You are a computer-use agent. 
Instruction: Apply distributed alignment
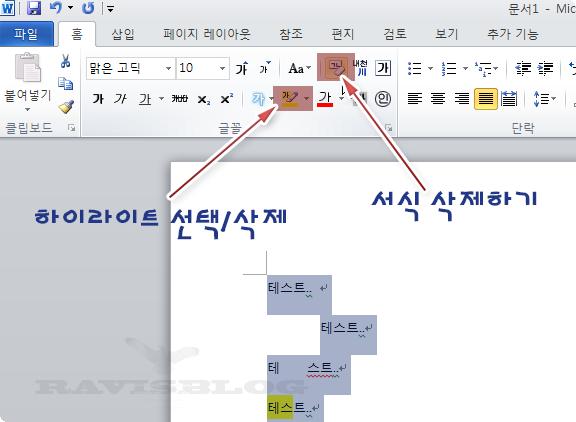509,99
